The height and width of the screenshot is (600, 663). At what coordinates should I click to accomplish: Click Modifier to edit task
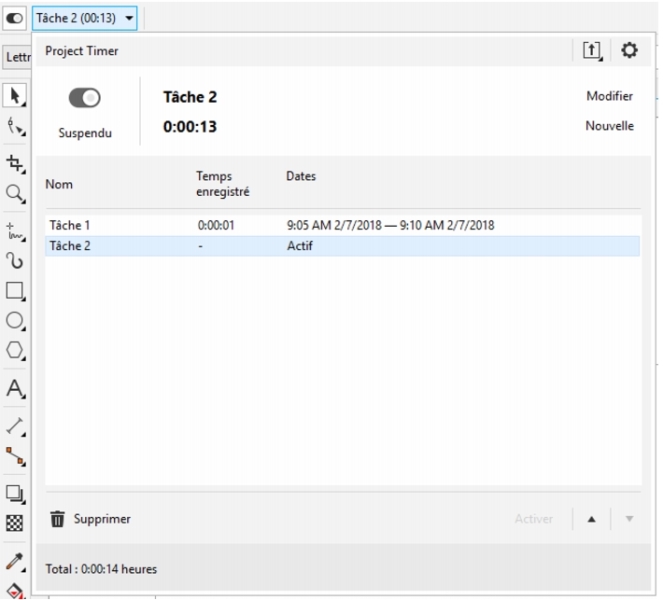[609, 96]
